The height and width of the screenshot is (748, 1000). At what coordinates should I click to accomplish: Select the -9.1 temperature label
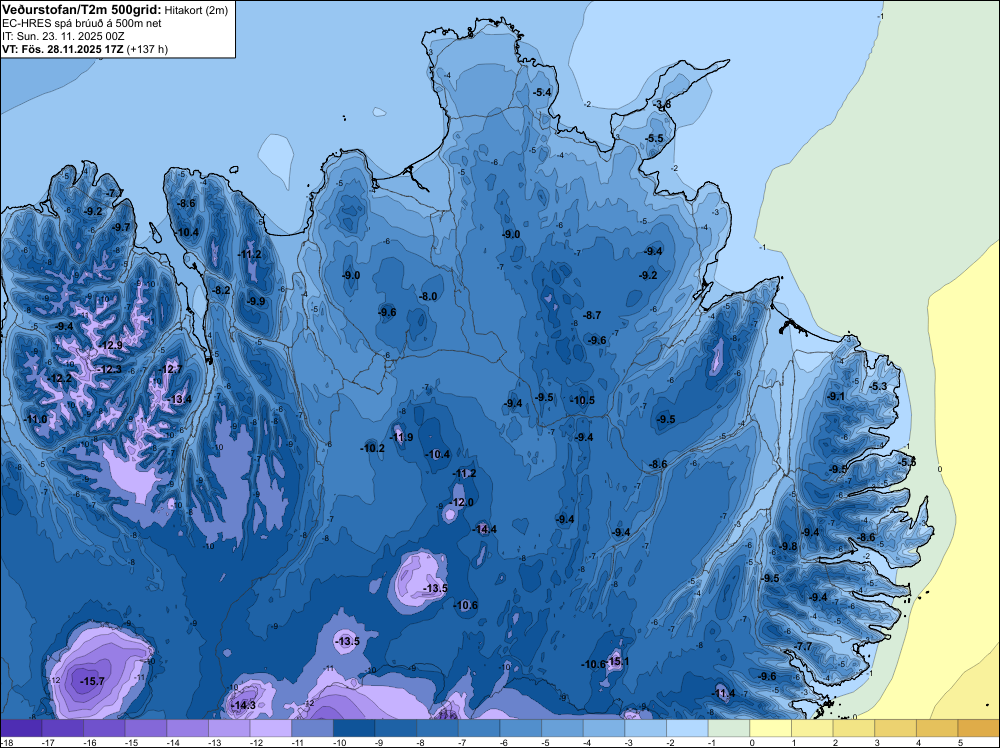coord(835,396)
